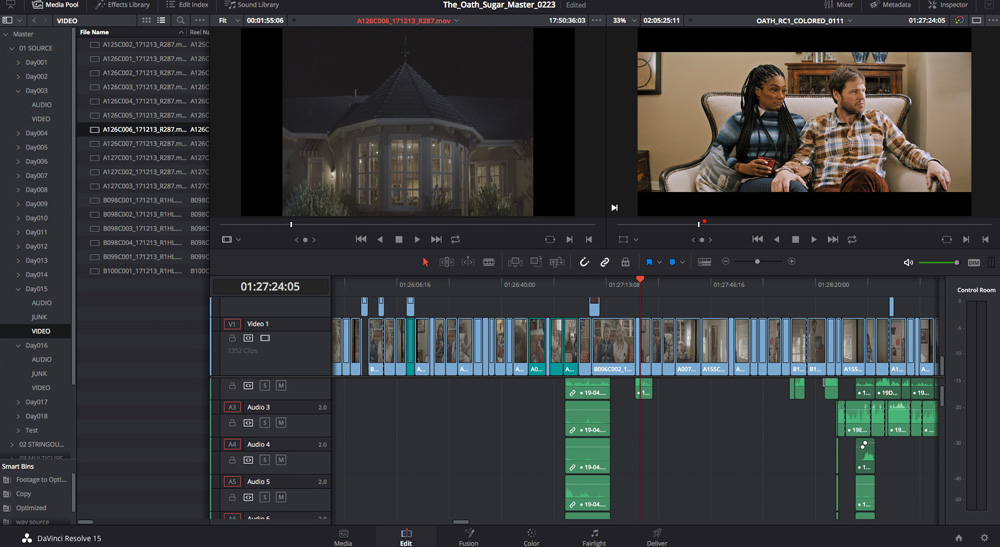Viewport: 1000px width, 547px height.
Task: Play the timeline viewer forward
Action: (x=814, y=240)
